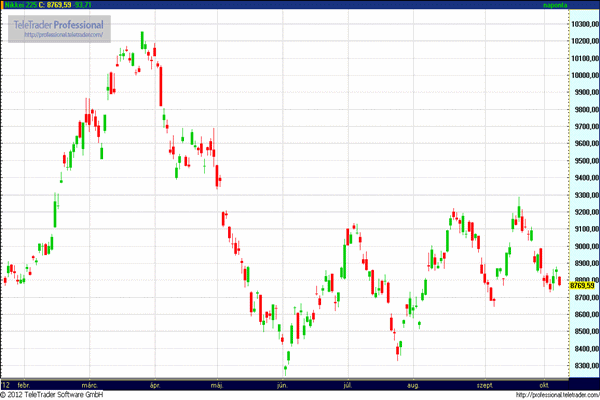Viewport: 600px width, 400px height.
Task: Click the '12' year marker on time axis
Action: 6,383
